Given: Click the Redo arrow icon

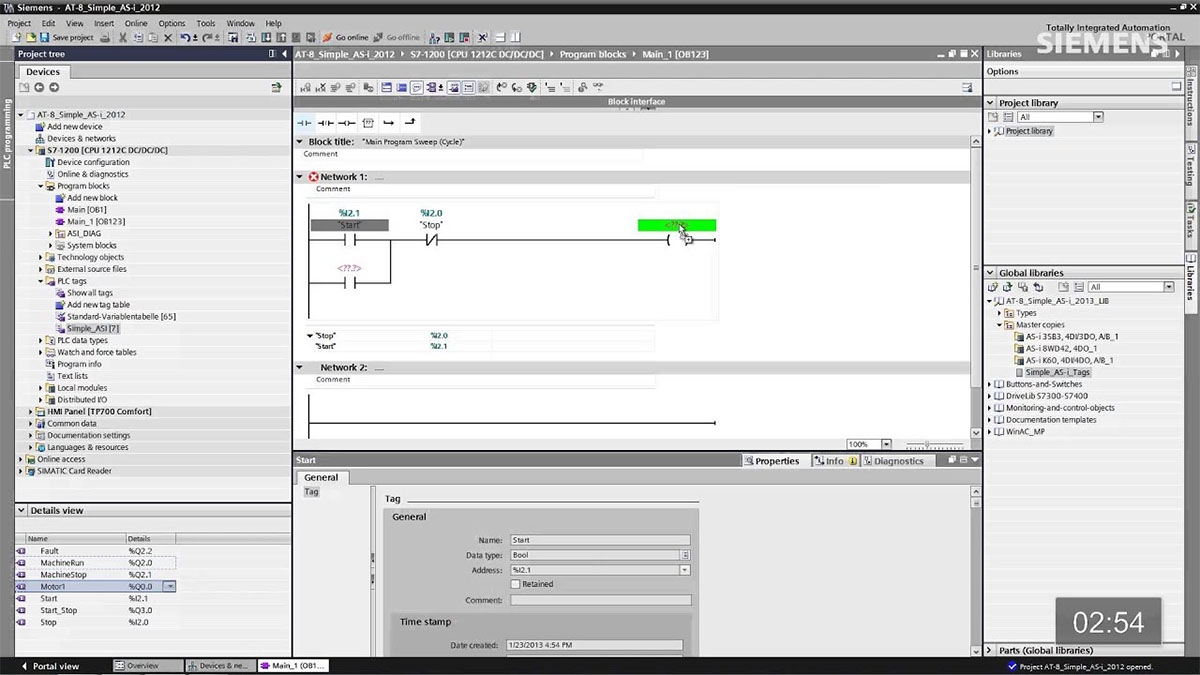Looking at the screenshot, I should pyautogui.click(x=205, y=37).
